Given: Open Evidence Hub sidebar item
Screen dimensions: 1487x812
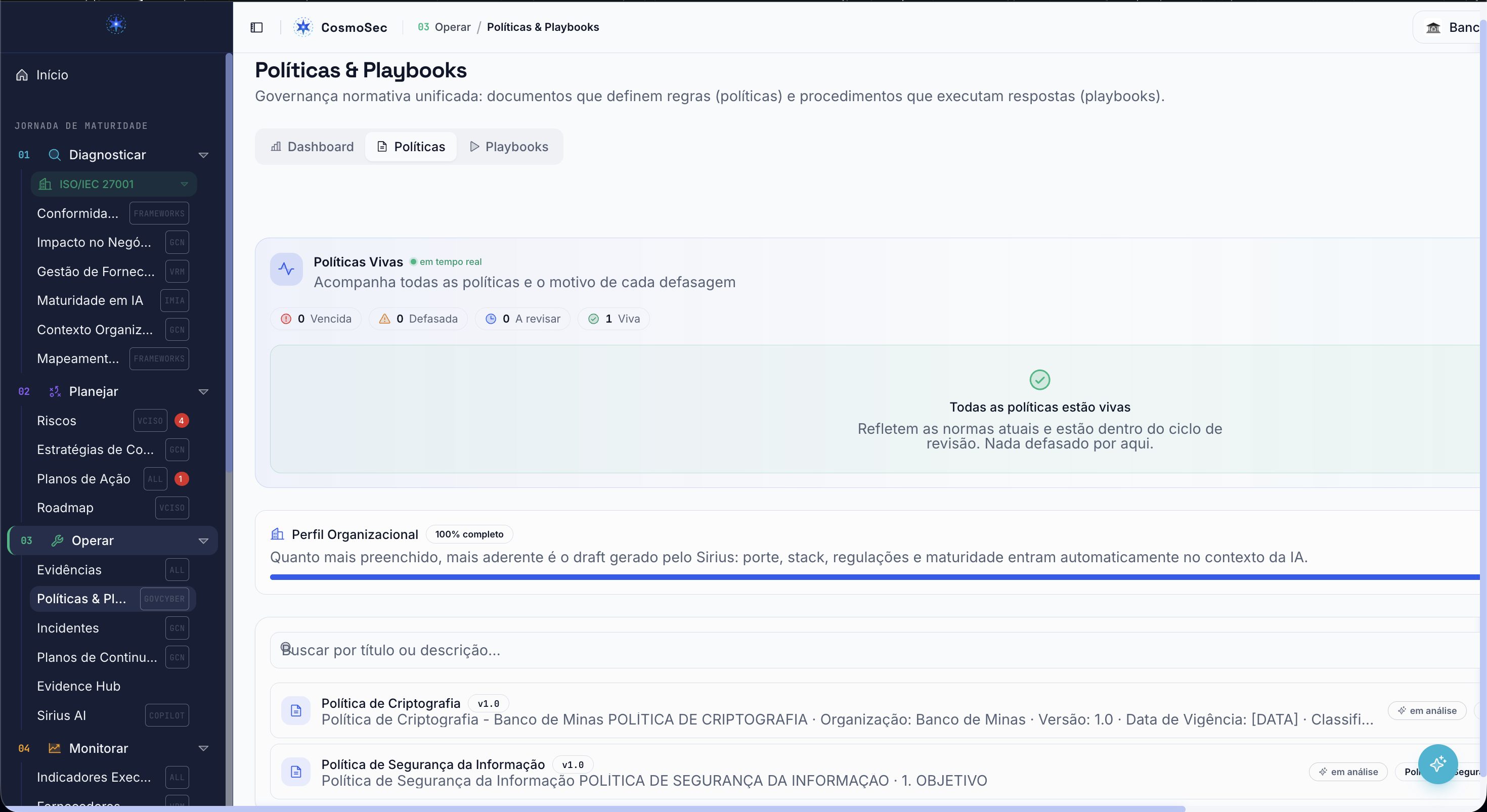Looking at the screenshot, I should click(x=113, y=686).
